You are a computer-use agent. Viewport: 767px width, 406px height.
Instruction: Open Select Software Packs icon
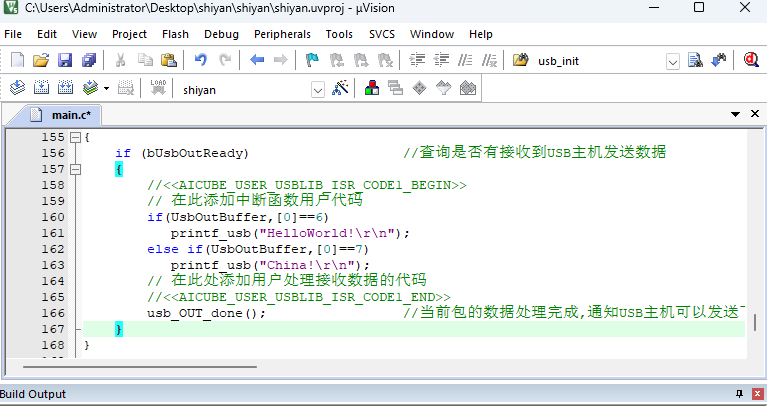(x=444, y=88)
